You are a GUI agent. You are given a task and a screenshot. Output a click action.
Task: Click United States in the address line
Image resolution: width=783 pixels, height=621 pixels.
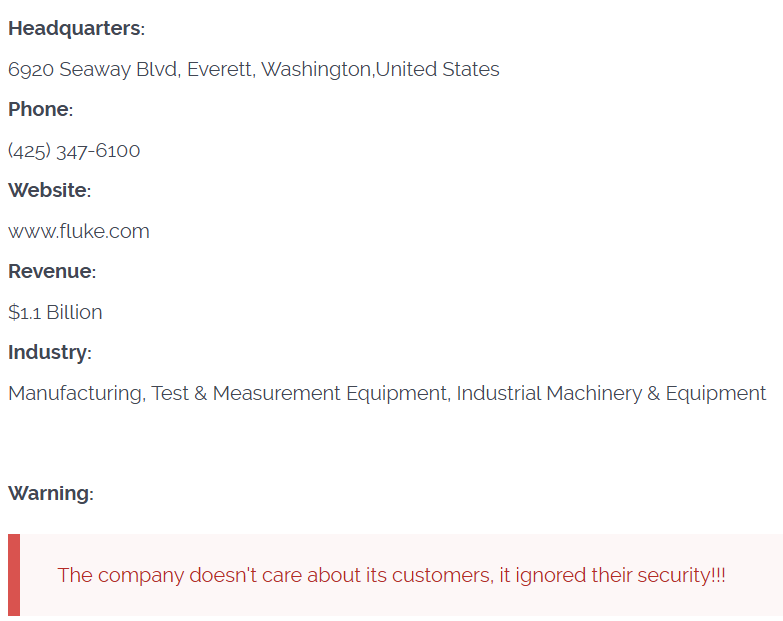coord(437,69)
